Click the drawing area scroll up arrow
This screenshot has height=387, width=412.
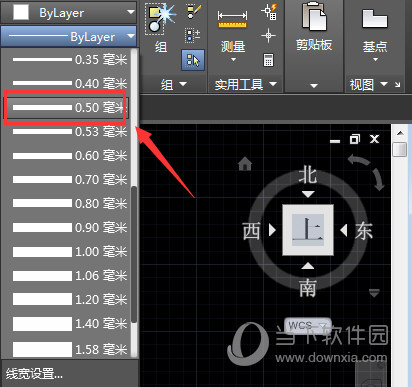(x=400, y=133)
